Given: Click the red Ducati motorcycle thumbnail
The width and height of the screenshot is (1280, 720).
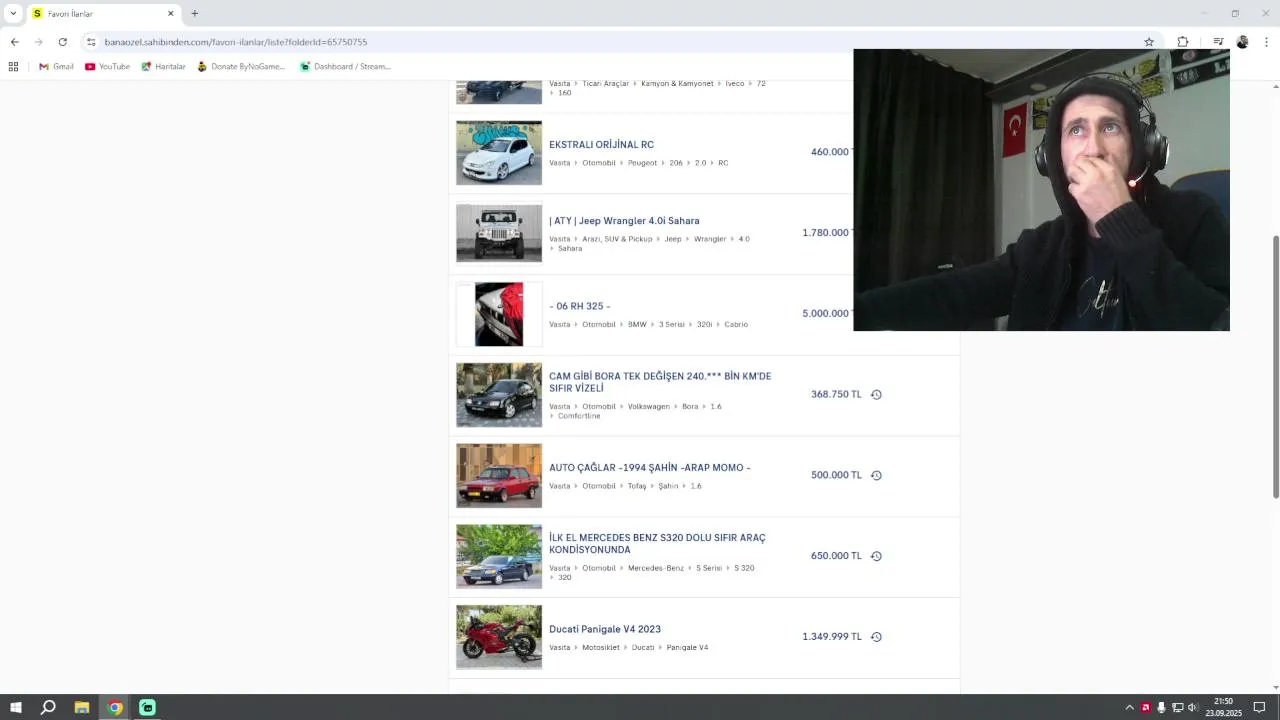Looking at the screenshot, I should [x=499, y=637].
